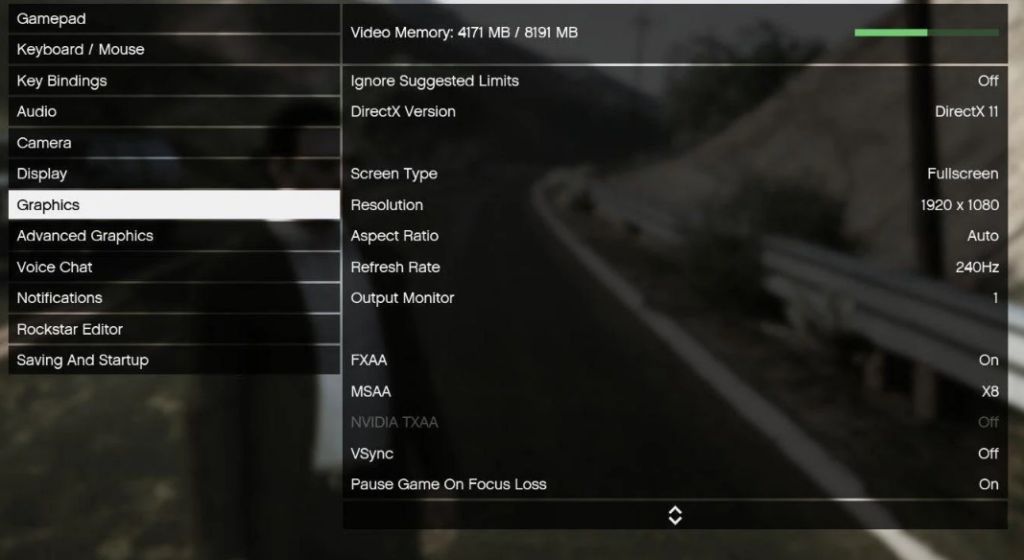Toggle Ignore Suggested Limits Off value
This screenshot has height=560, width=1024.
[x=988, y=81]
